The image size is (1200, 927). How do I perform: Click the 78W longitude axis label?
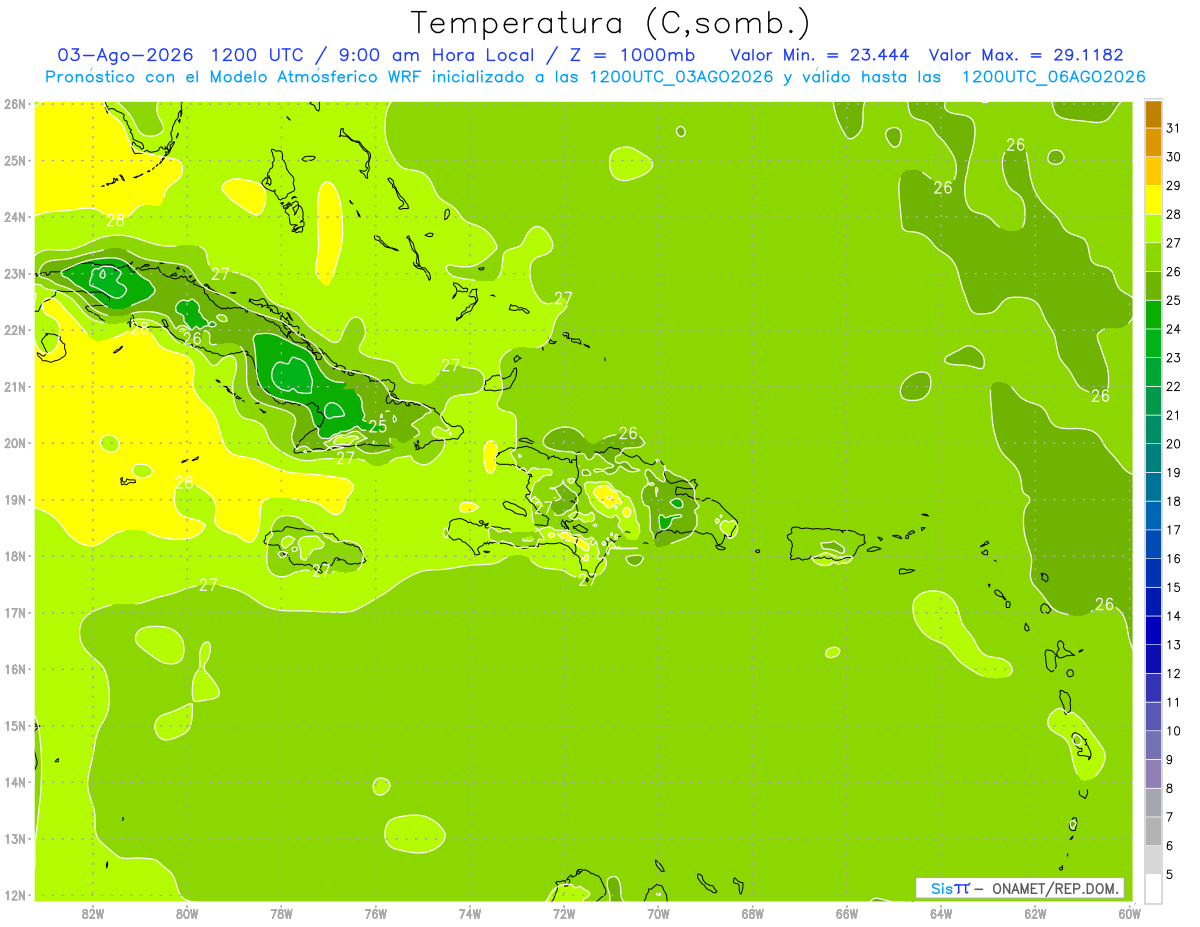click(x=281, y=913)
